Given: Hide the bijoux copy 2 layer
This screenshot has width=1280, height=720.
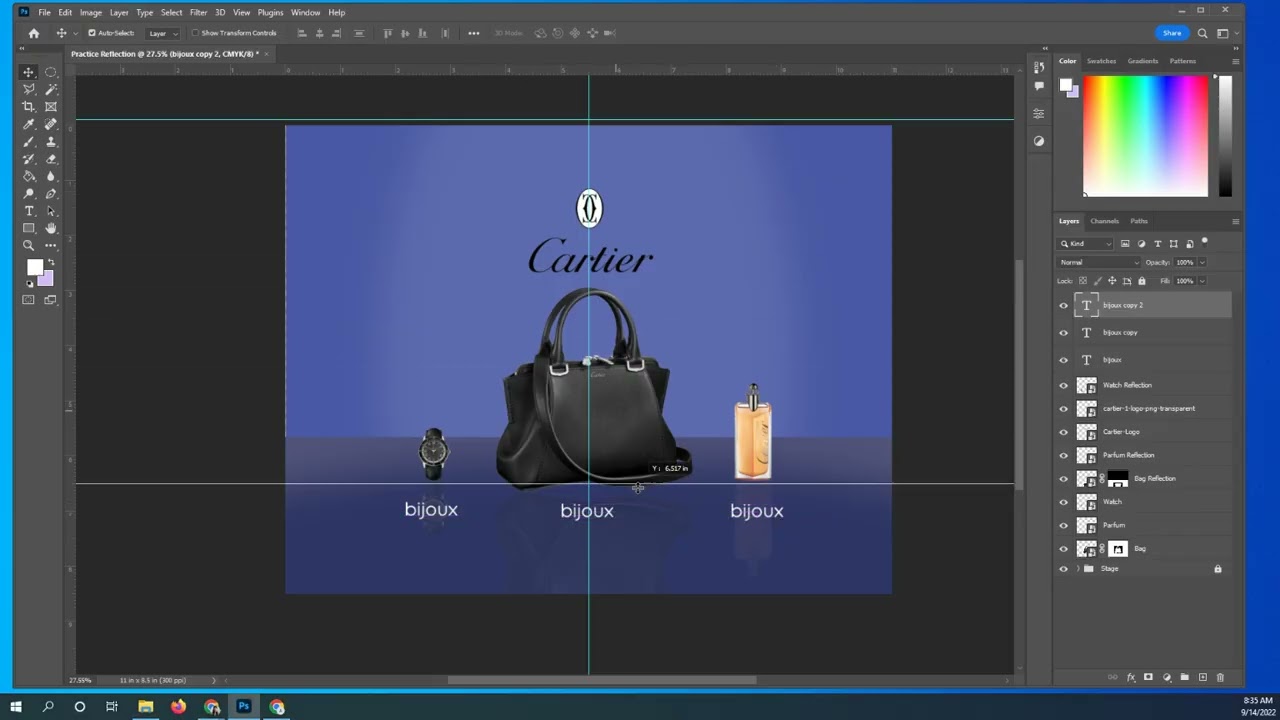Looking at the screenshot, I should coord(1064,306).
